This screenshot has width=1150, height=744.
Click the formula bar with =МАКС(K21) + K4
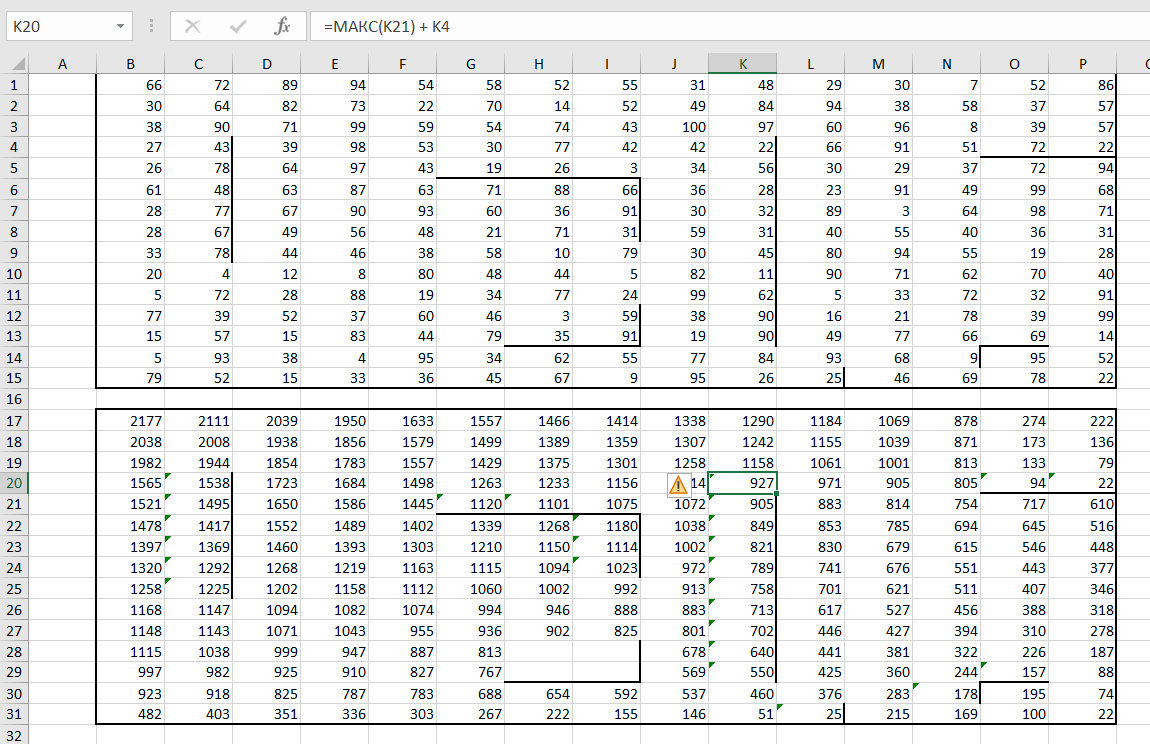[700, 27]
